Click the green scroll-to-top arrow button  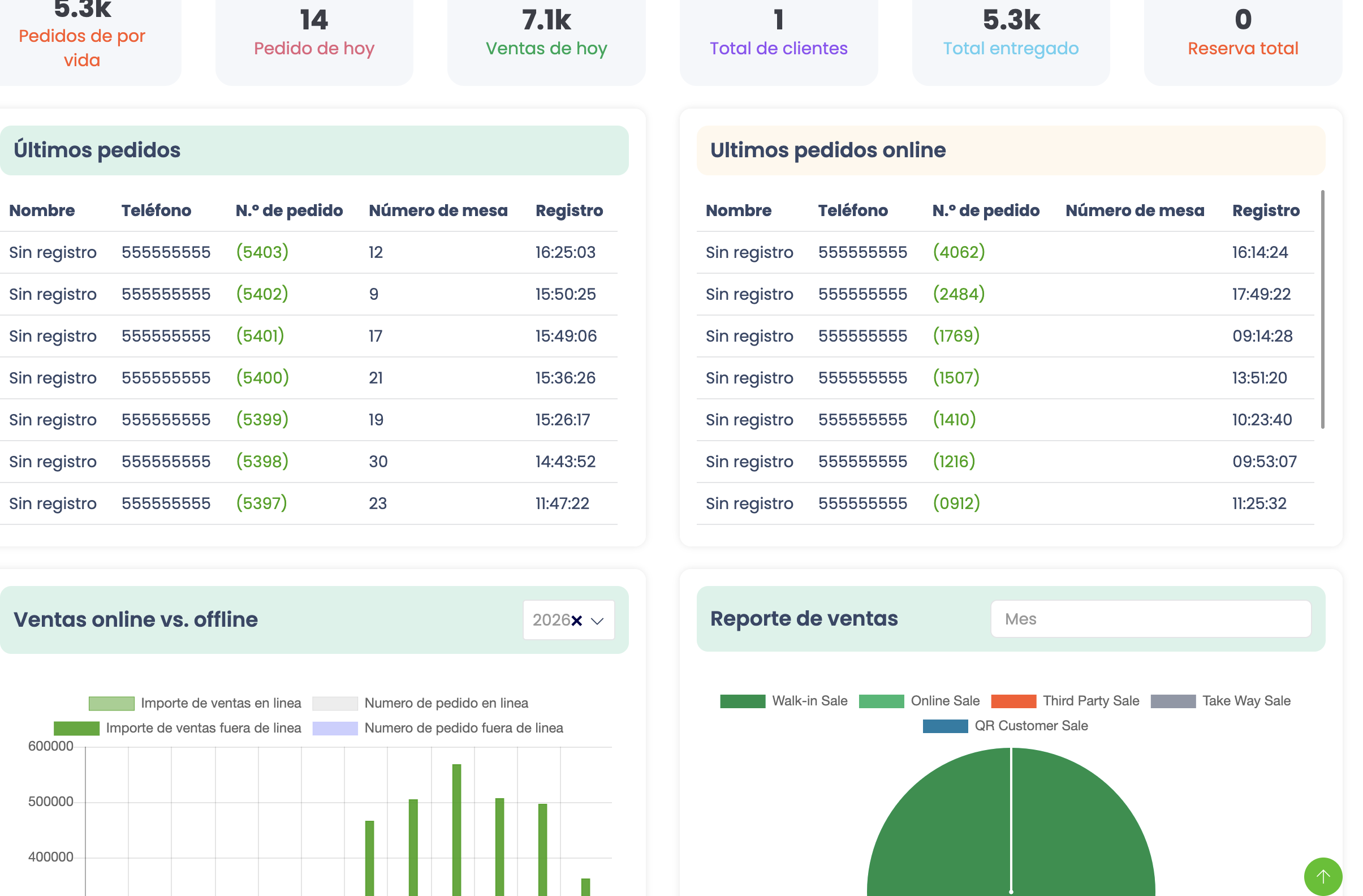[x=1322, y=876]
